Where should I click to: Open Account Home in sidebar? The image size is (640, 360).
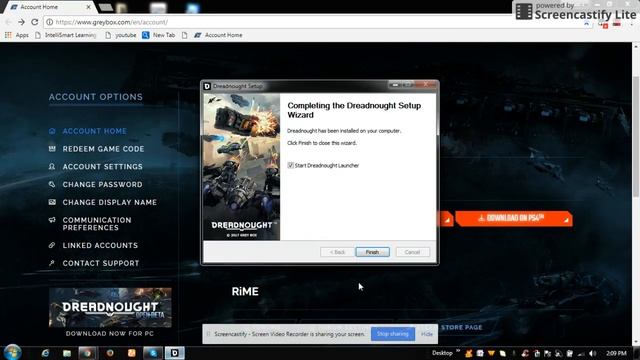click(94, 131)
